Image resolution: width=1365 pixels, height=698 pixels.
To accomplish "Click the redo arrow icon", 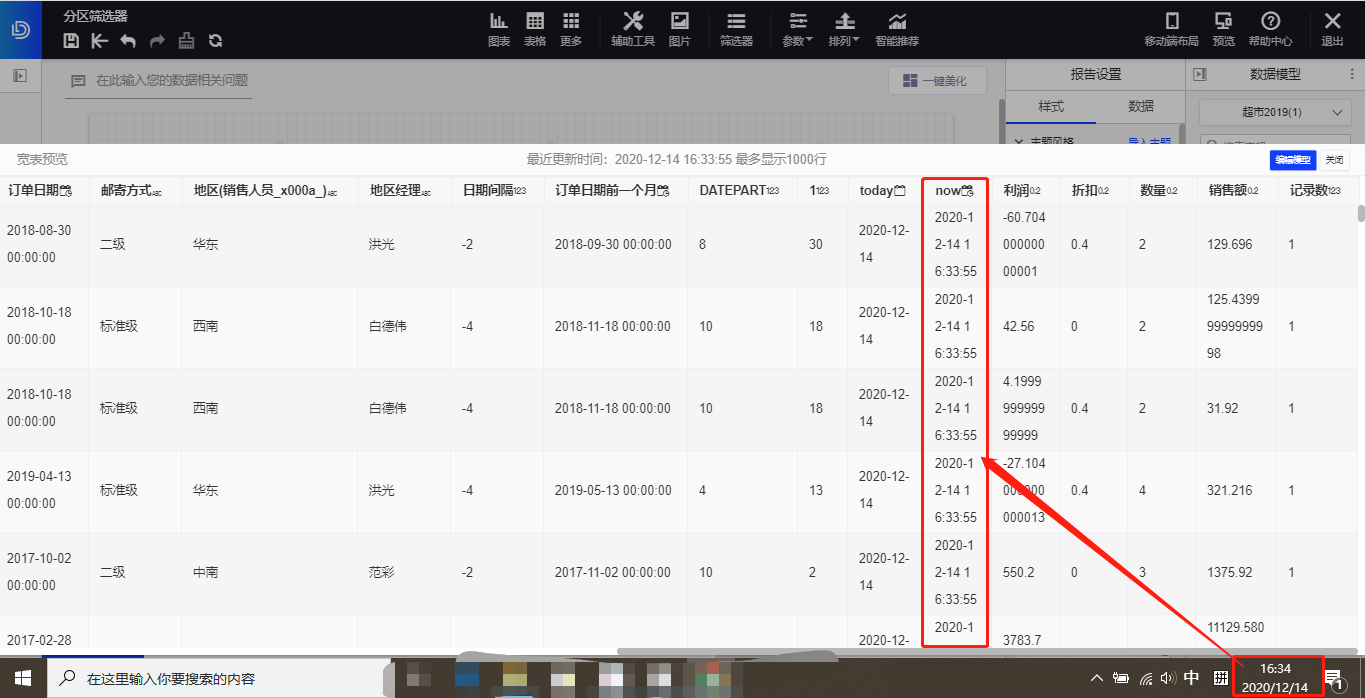I will [x=157, y=41].
